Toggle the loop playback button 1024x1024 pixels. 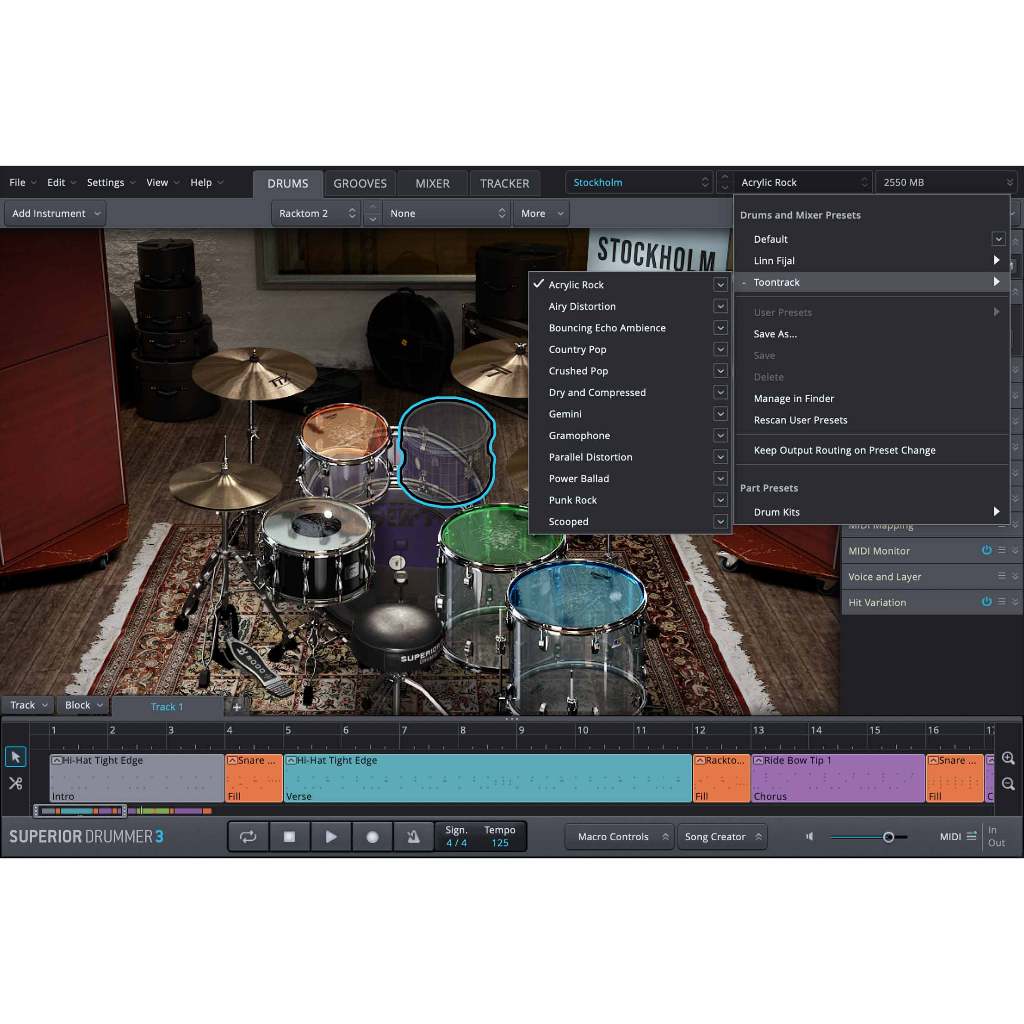248,837
